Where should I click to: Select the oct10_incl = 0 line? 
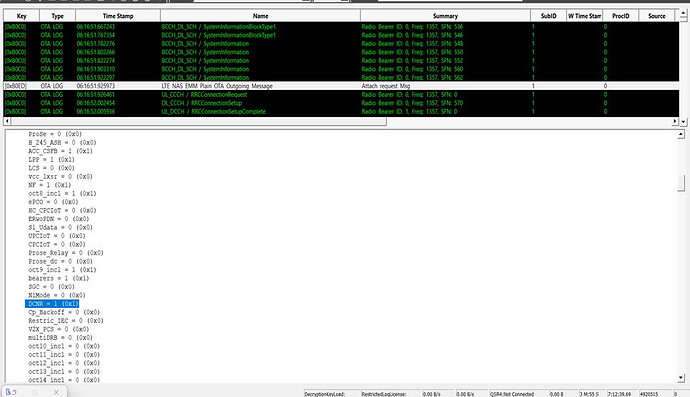pos(64,346)
